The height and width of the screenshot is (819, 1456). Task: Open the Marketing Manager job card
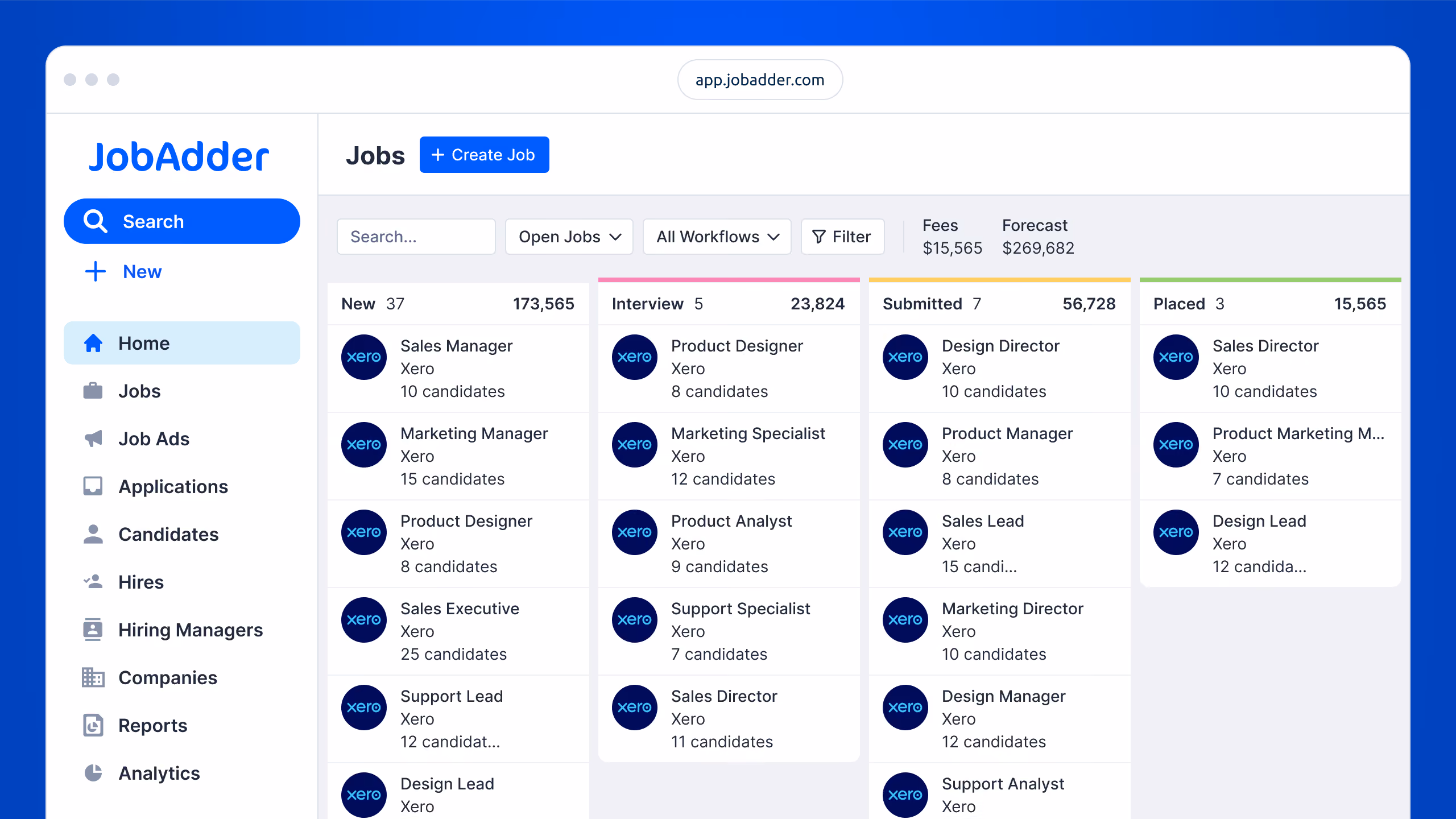(x=458, y=456)
